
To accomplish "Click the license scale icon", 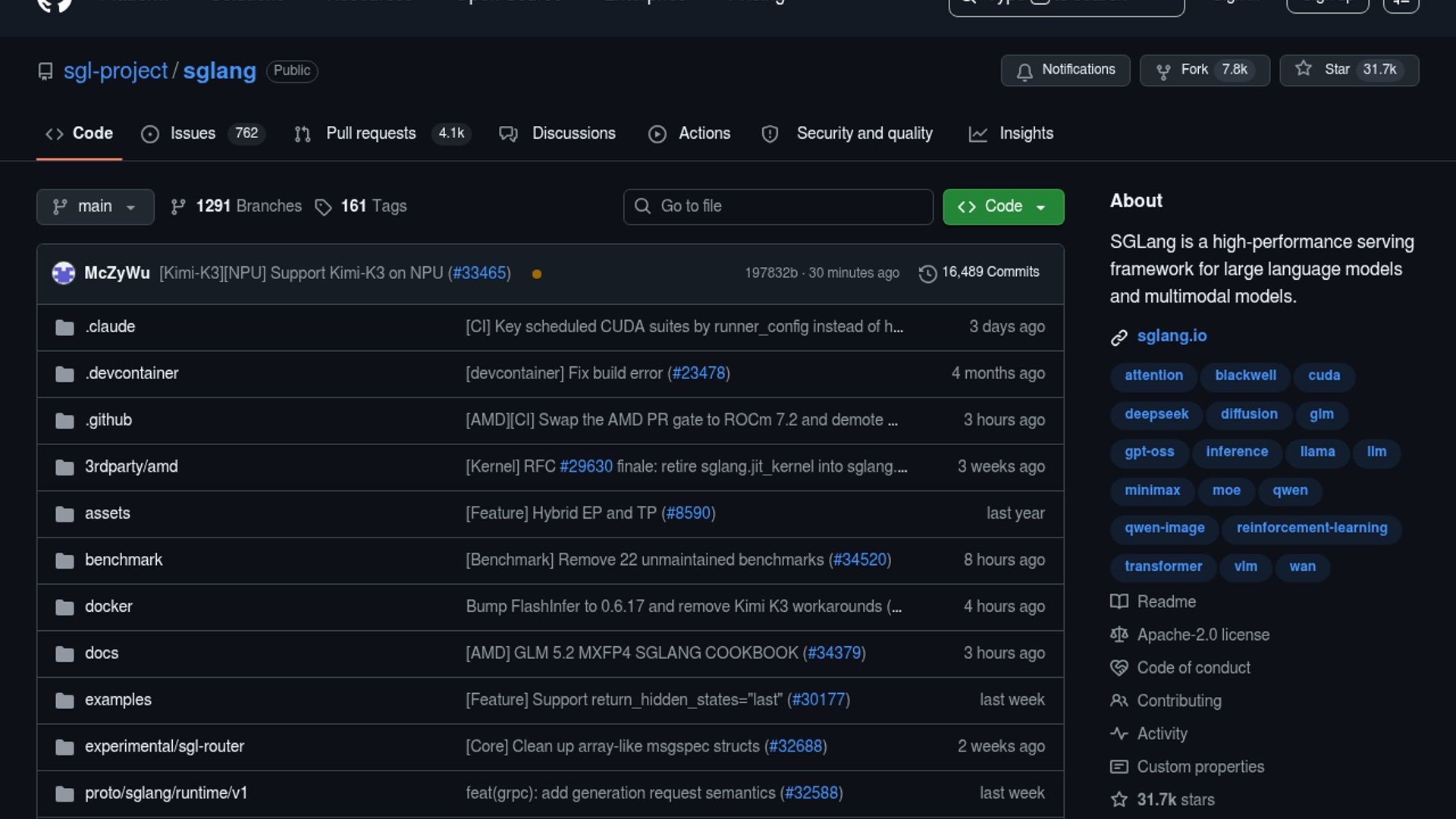I will pyautogui.click(x=1119, y=635).
